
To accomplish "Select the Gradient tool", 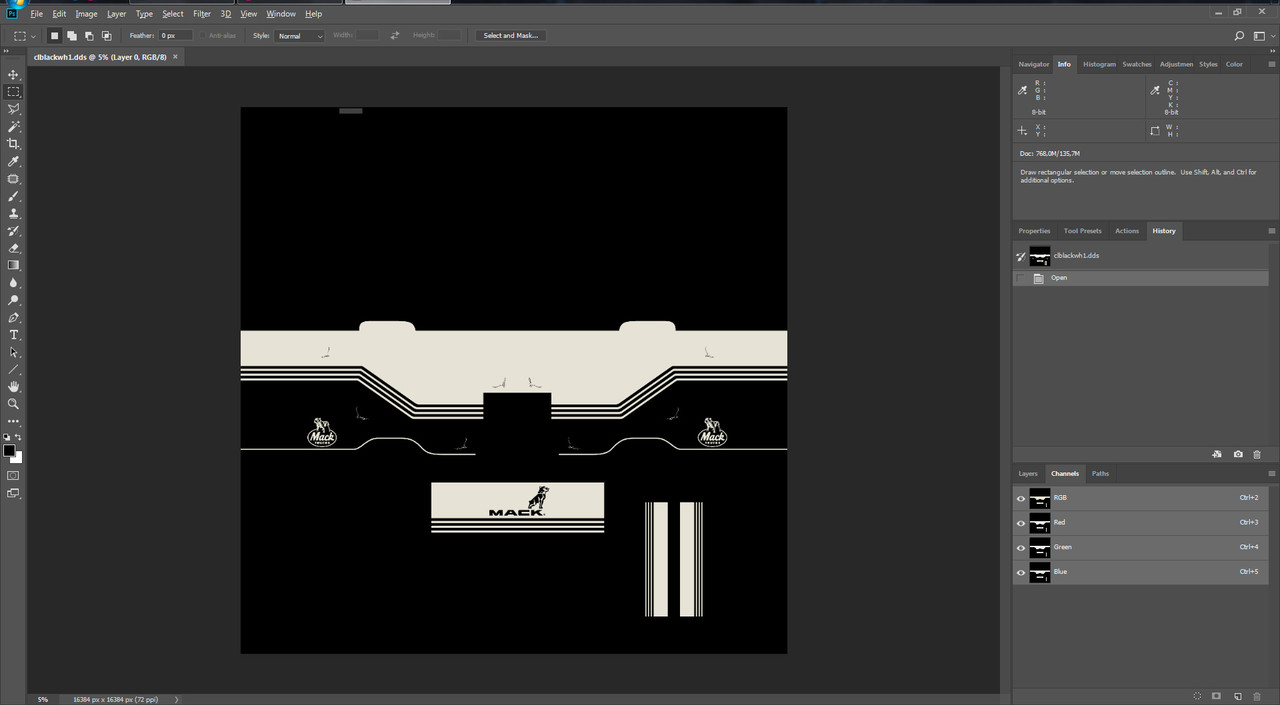I will pos(14,265).
